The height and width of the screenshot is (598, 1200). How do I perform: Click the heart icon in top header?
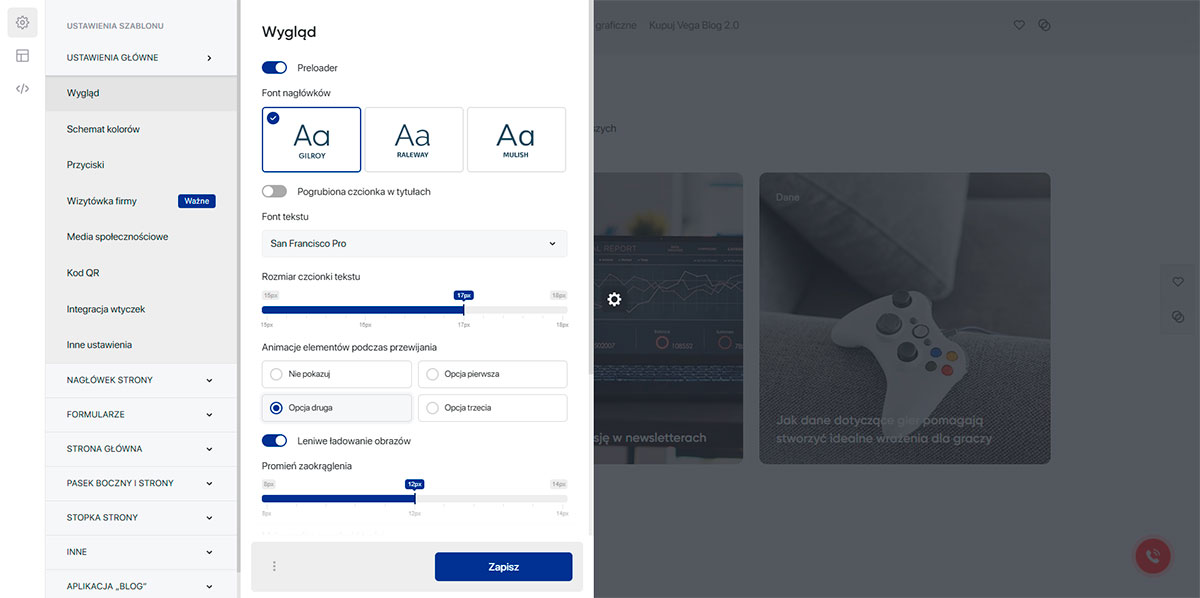pyautogui.click(x=1019, y=25)
